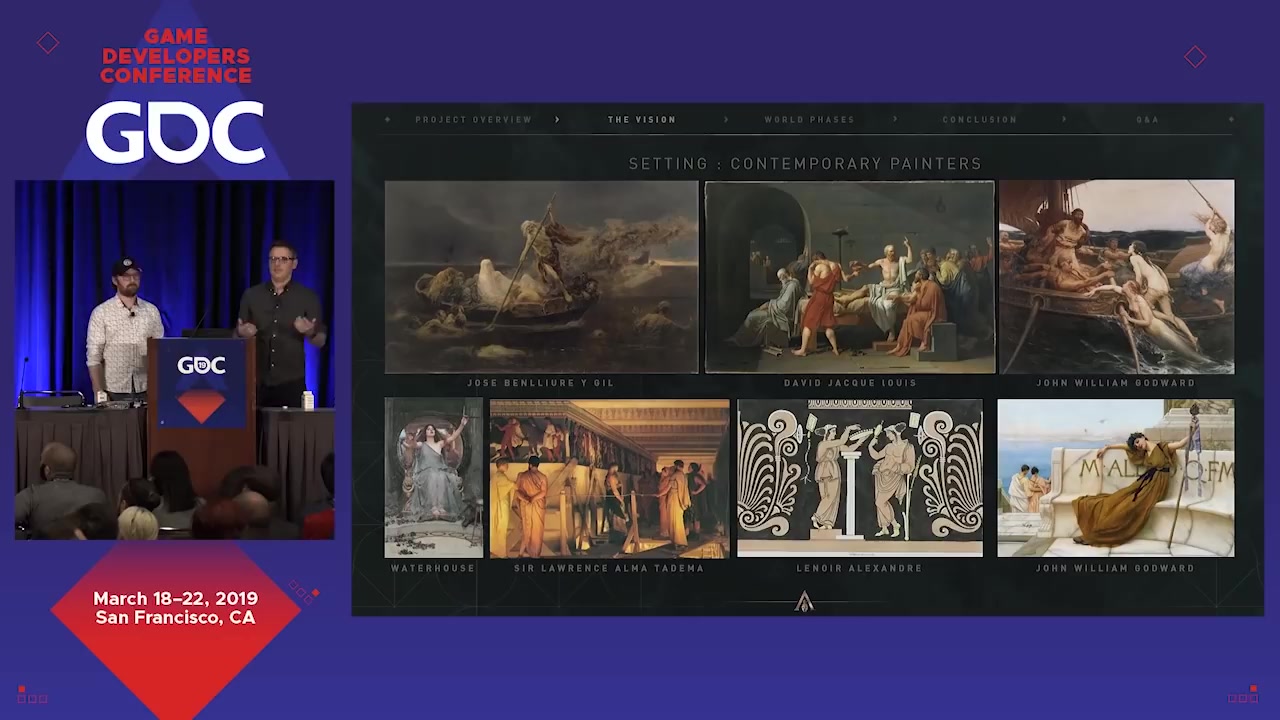1280x720 pixels.
Task: Click the upper John William Godward caption
Action: click(x=1116, y=383)
